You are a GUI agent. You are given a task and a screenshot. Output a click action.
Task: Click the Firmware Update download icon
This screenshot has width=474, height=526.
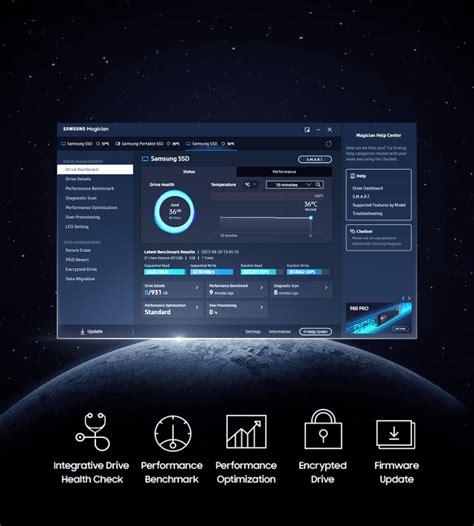[396, 434]
